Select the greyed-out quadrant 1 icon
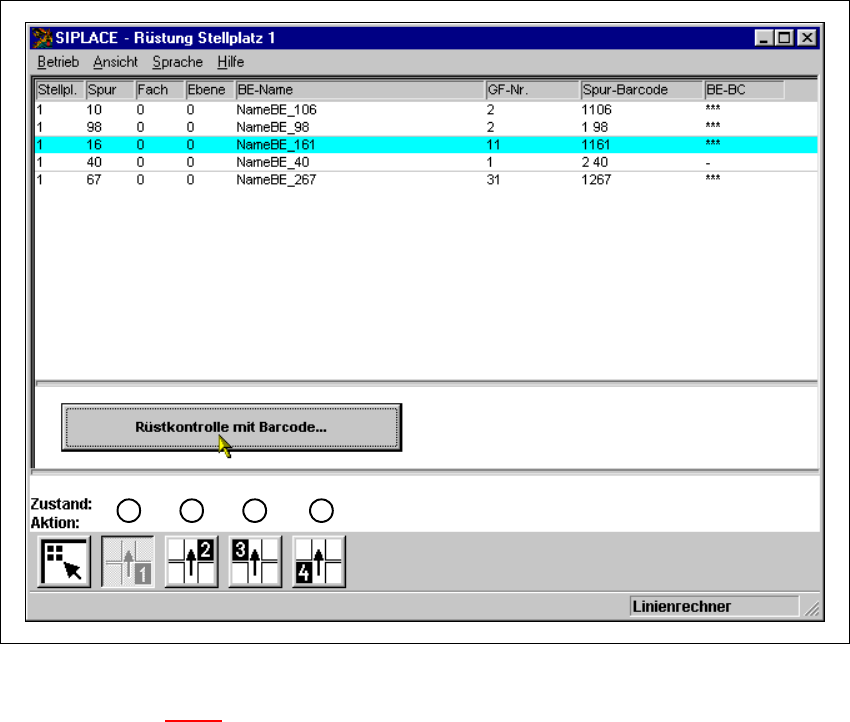 pos(128,563)
